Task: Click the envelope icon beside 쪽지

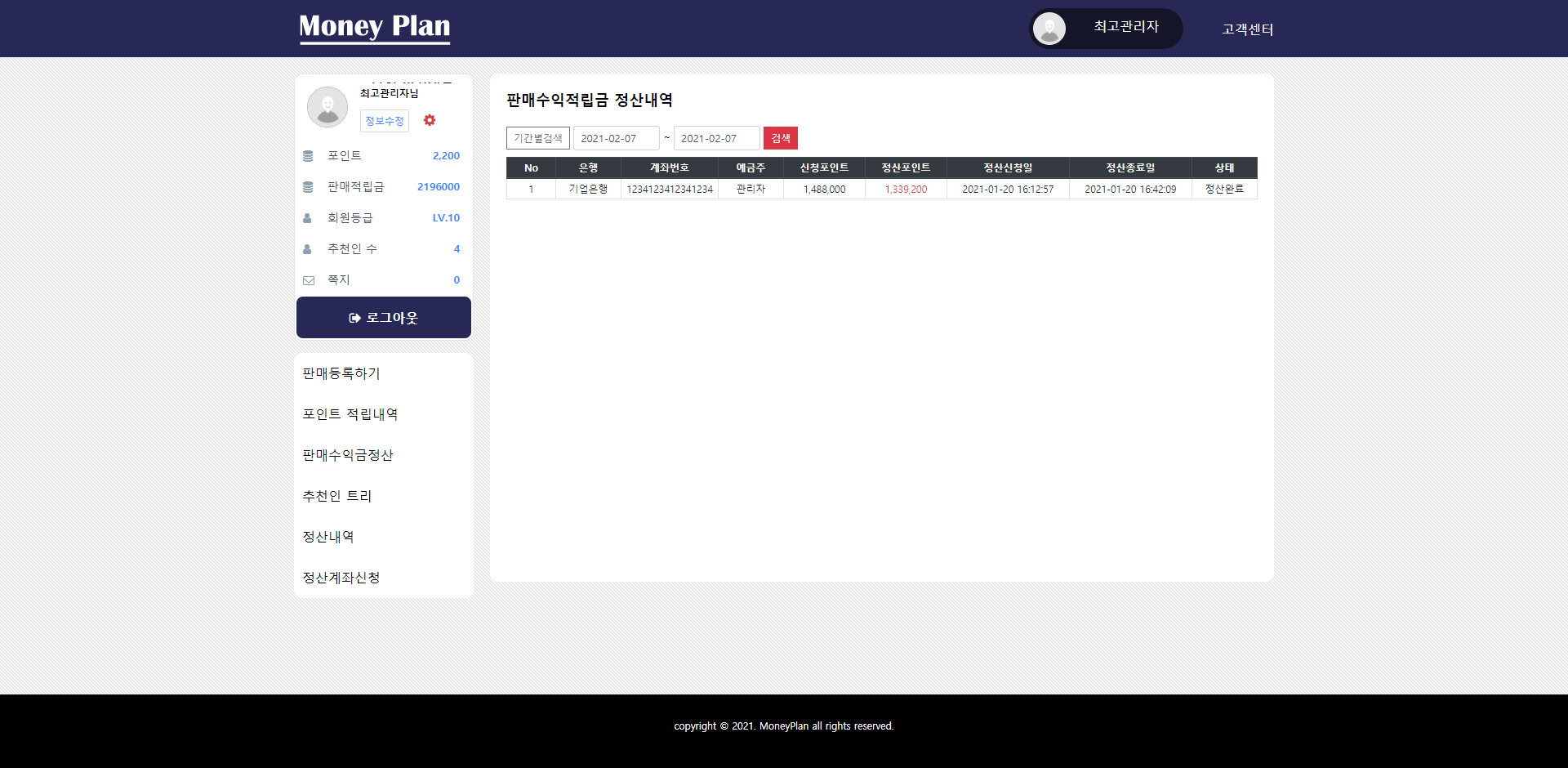Action: [309, 280]
